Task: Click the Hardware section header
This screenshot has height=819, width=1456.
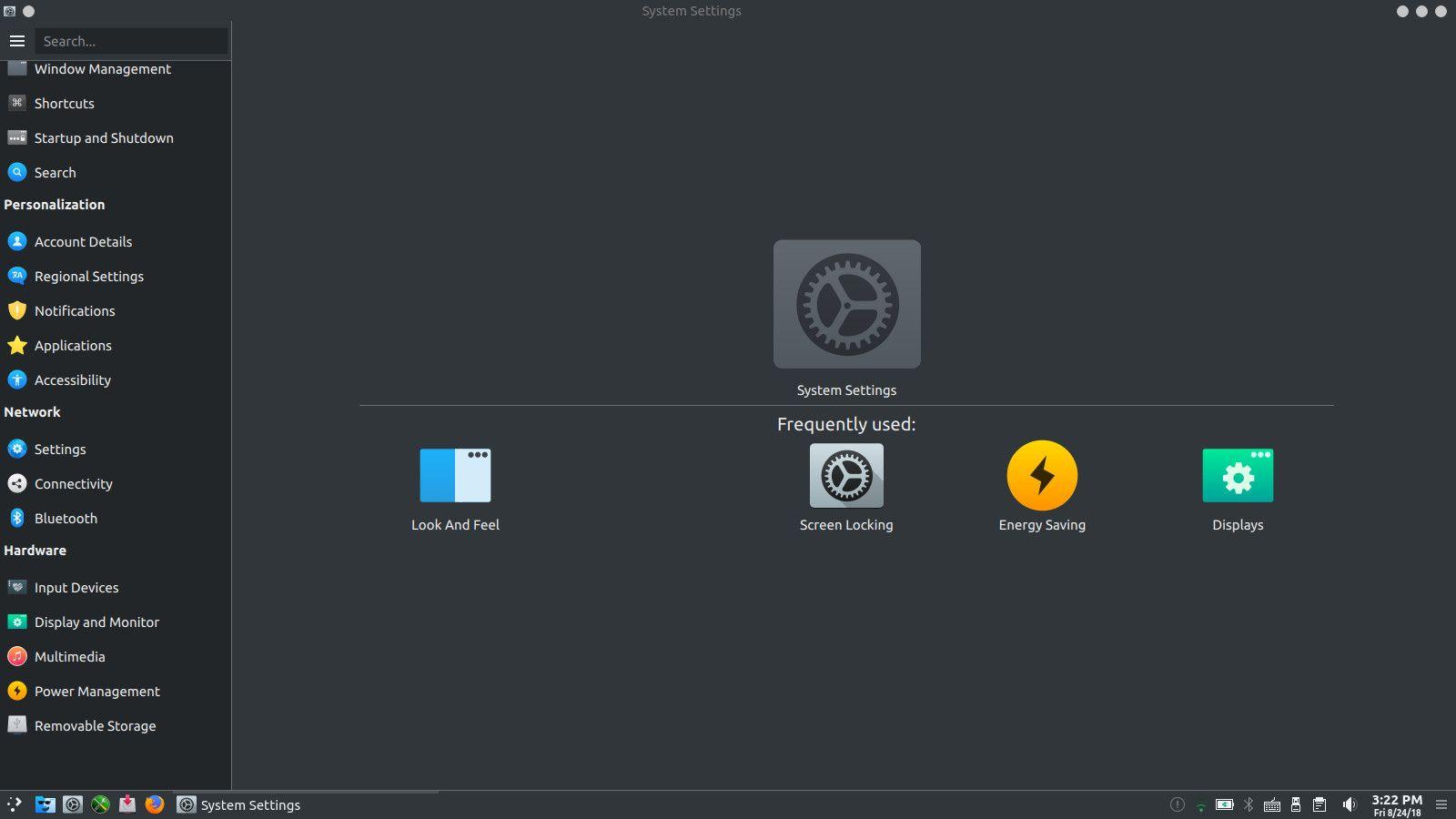Action: [35, 551]
